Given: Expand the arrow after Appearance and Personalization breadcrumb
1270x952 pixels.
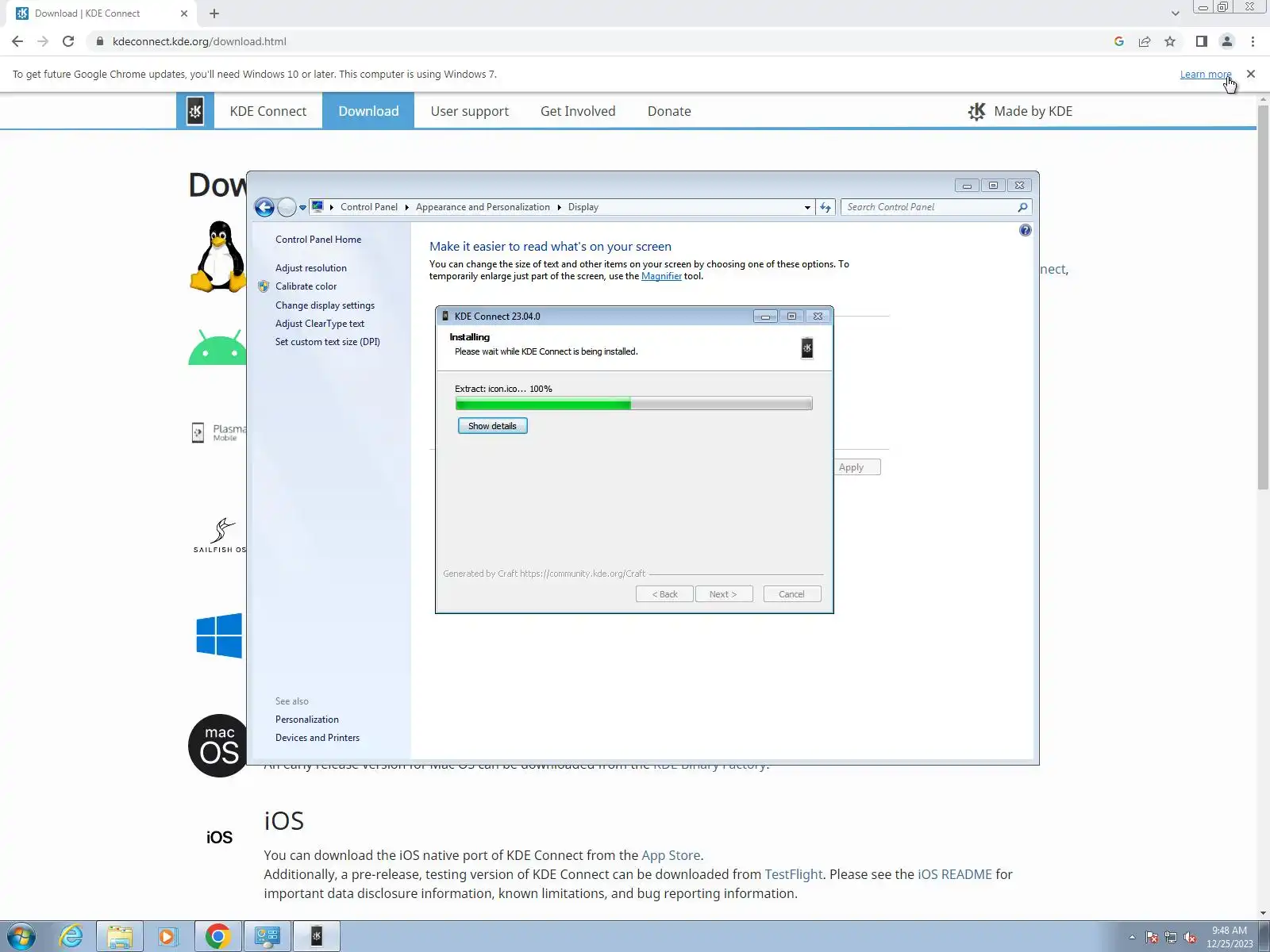Looking at the screenshot, I should [560, 207].
